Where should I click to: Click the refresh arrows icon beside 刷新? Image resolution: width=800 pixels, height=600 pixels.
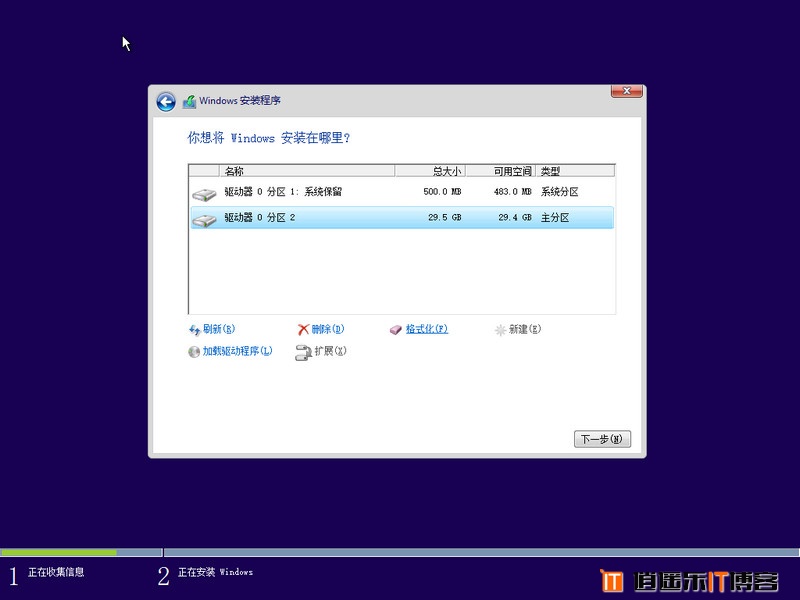[194, 330]
